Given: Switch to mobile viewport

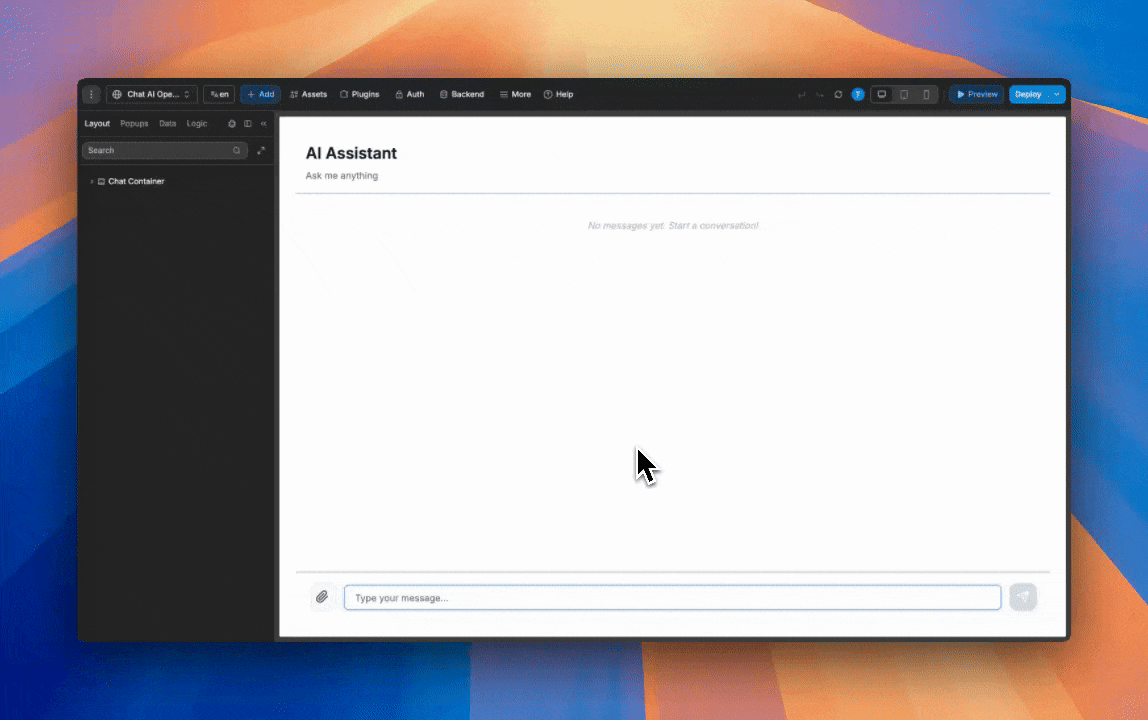Looking at the screenshot, I should [926, 94].
